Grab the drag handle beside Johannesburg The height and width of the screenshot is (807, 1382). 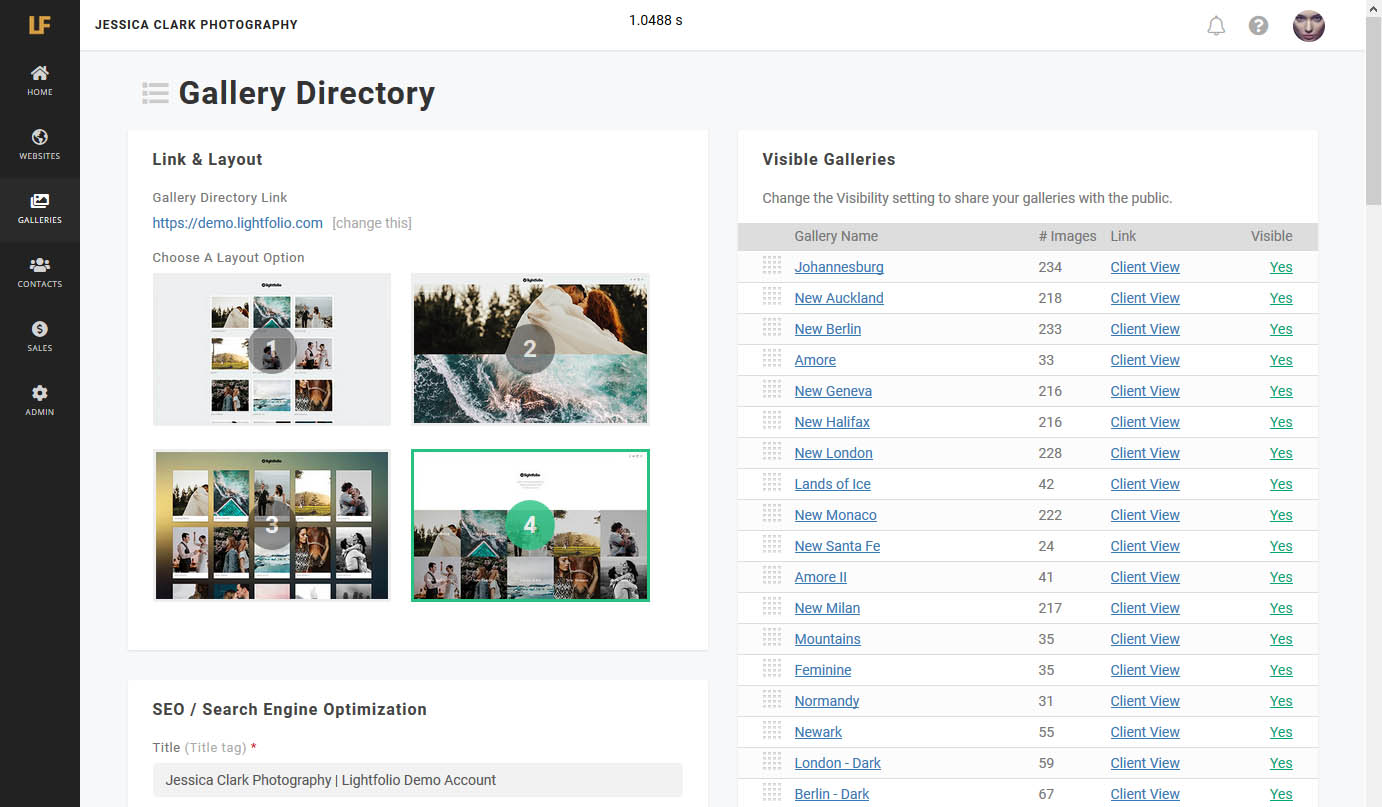pos(771,266)
